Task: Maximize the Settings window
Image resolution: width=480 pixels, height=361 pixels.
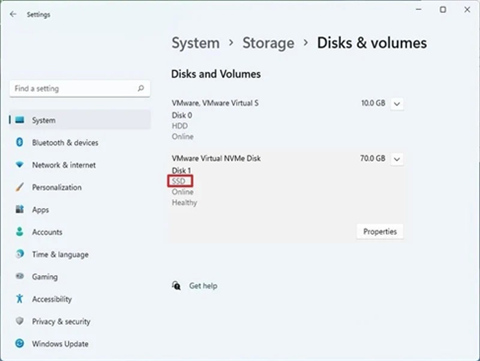Action: 443,10
